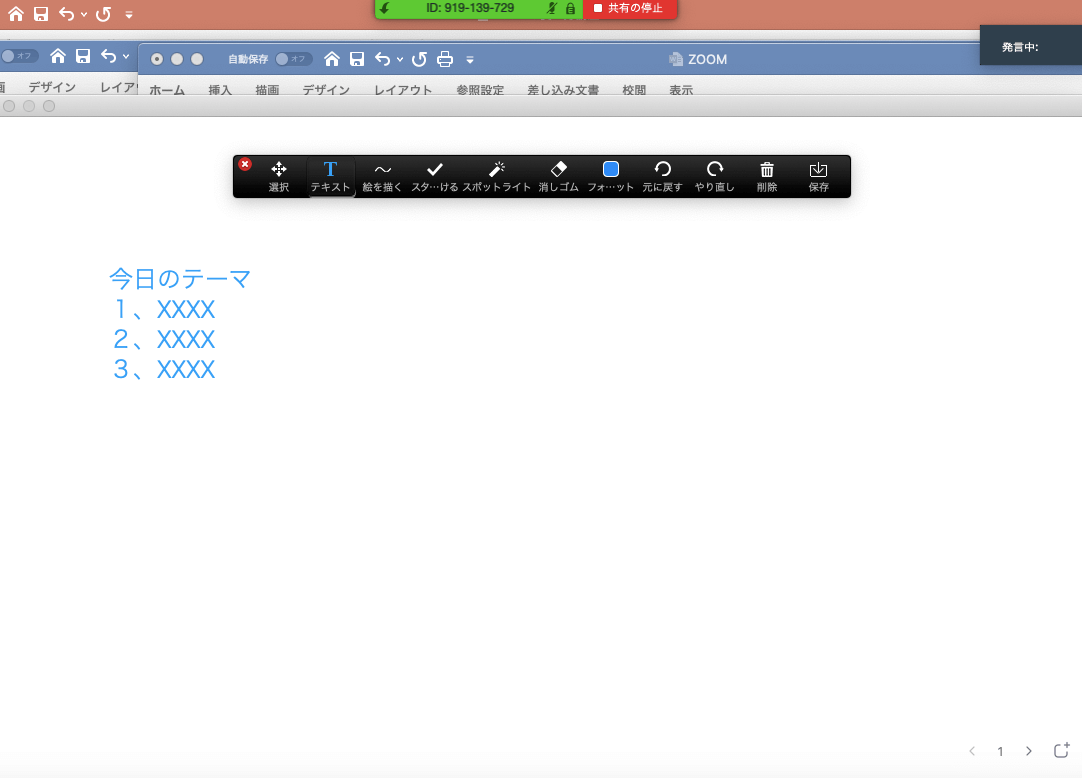Click やり直し (Redo) in the annotation toolbar
Screen dimensions: 1082x778
coord(714,176)
